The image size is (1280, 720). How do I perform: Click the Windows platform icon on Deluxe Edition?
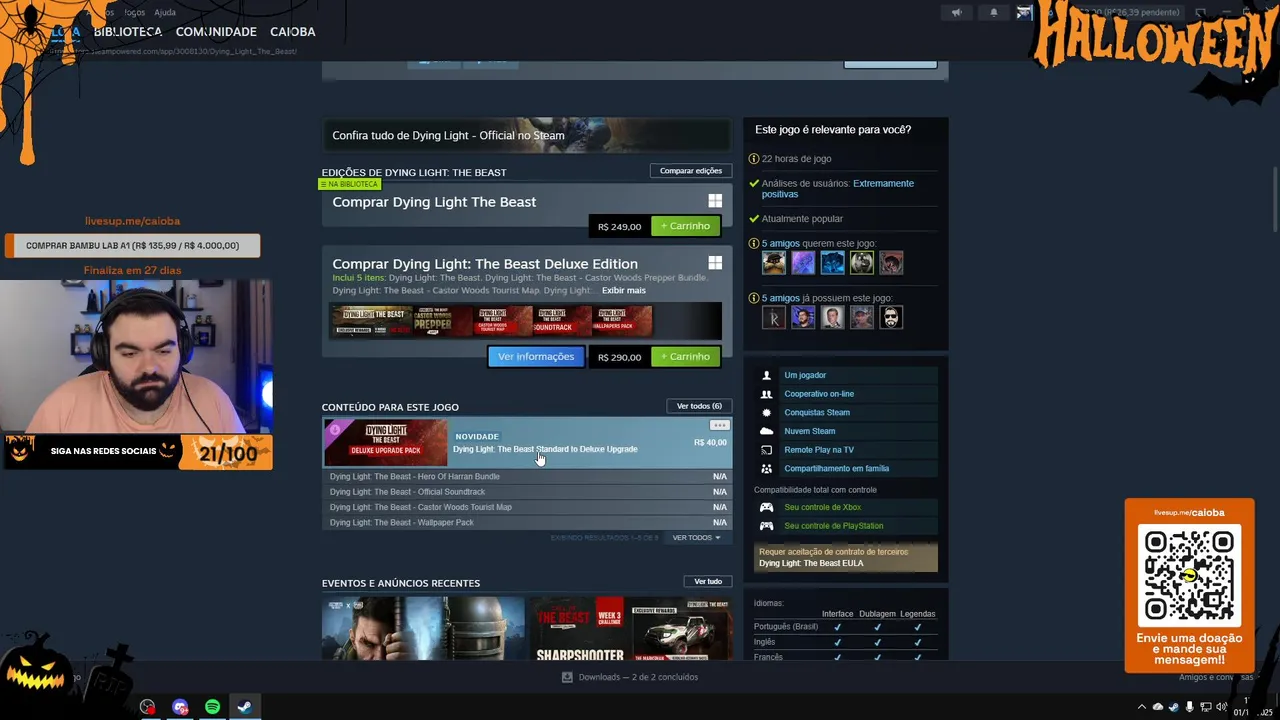pyautogui.click(x=715, y=263)
